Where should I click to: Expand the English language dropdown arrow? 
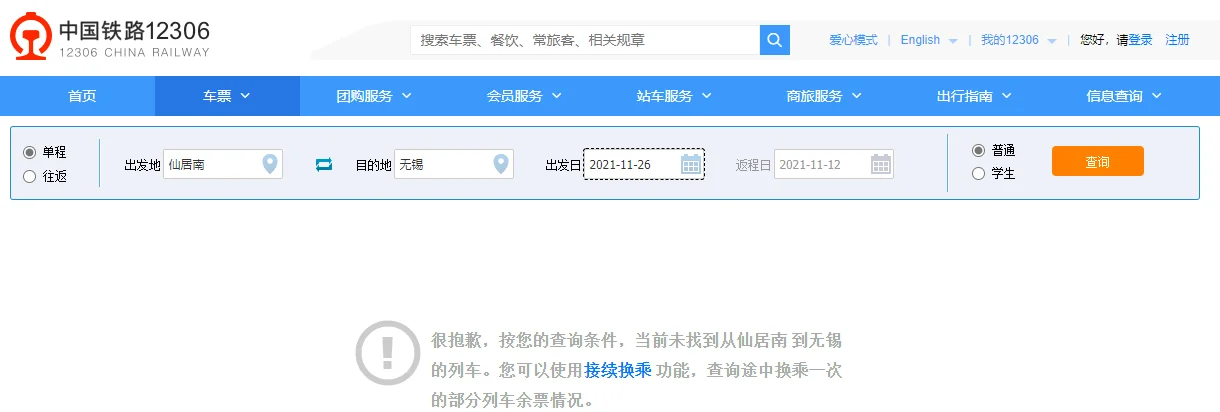(953, 41)
